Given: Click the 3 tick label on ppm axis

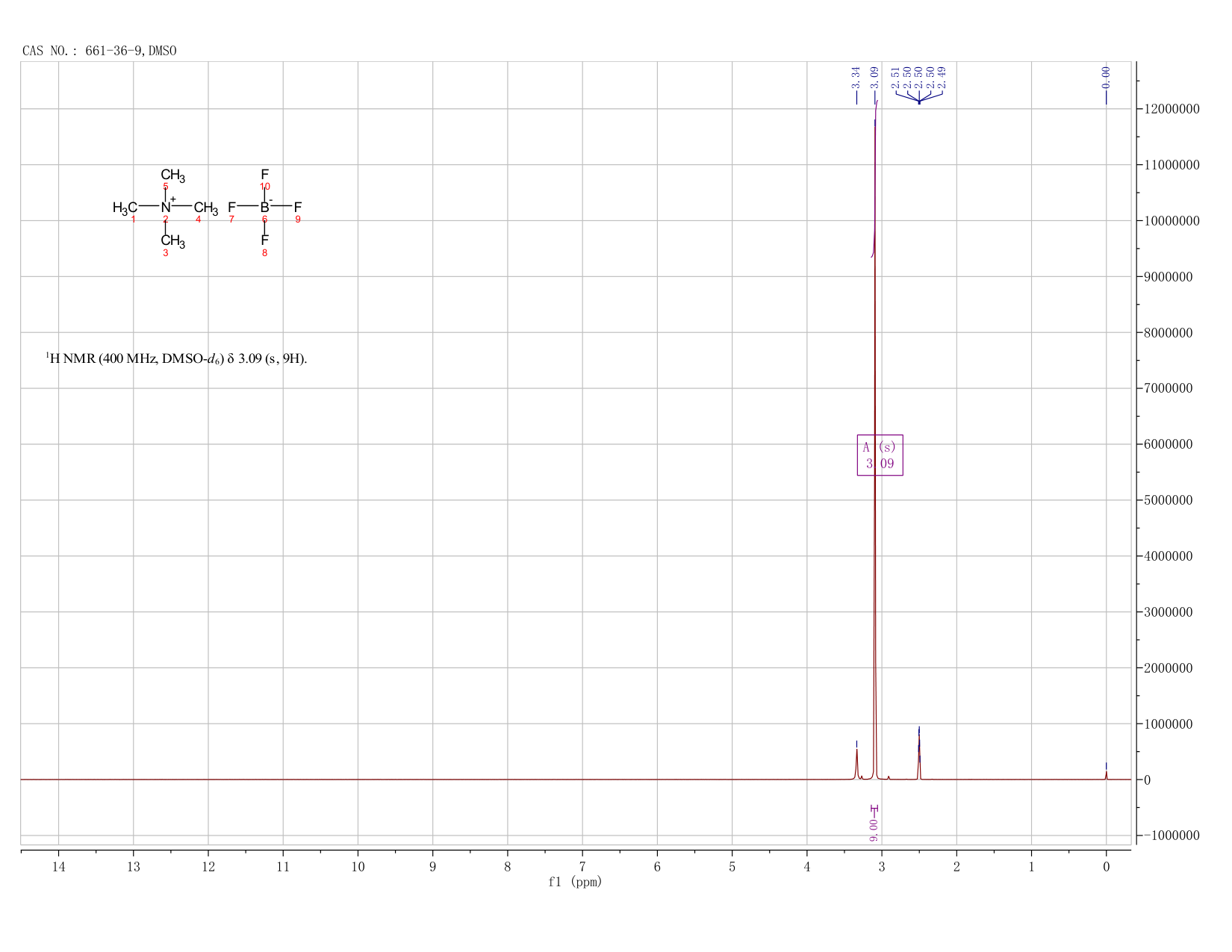Looking at the screenshot, I should 882,866.
